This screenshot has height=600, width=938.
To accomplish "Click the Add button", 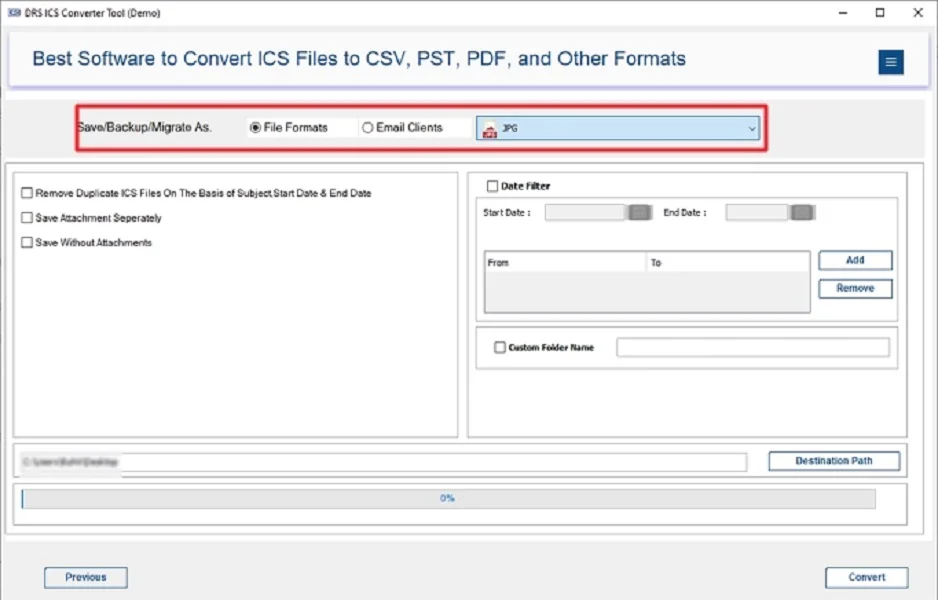I will [855, 260].
